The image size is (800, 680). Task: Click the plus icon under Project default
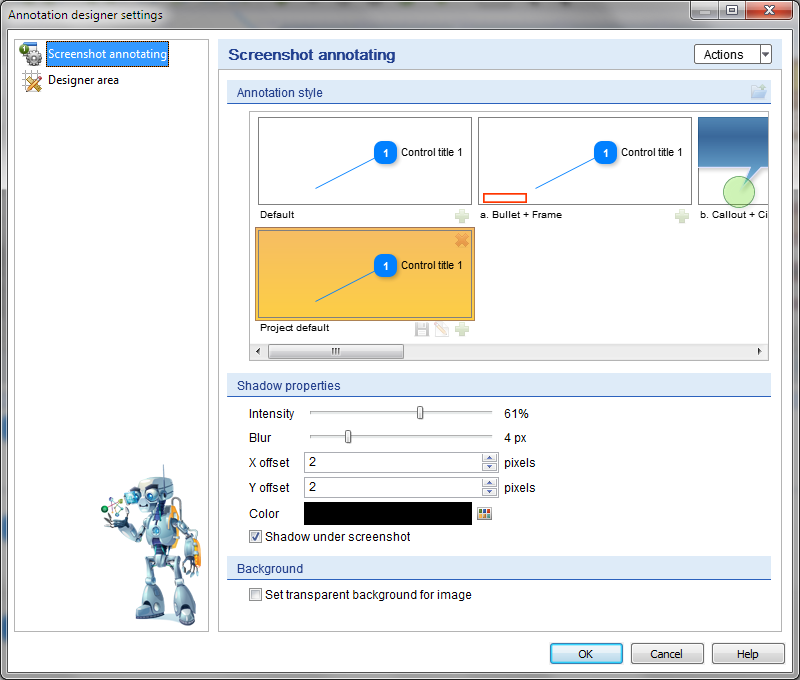[462, 329]
